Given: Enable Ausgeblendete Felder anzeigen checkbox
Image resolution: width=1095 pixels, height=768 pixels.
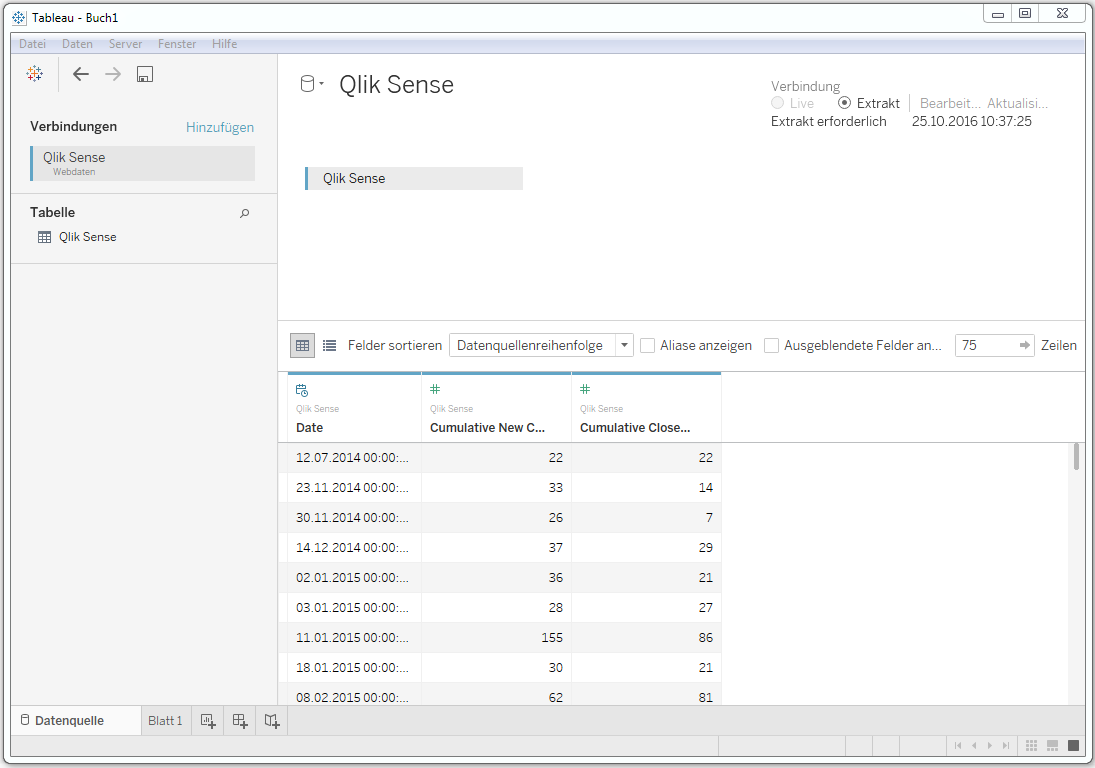Looking at the screenshot, I should 771,346.
